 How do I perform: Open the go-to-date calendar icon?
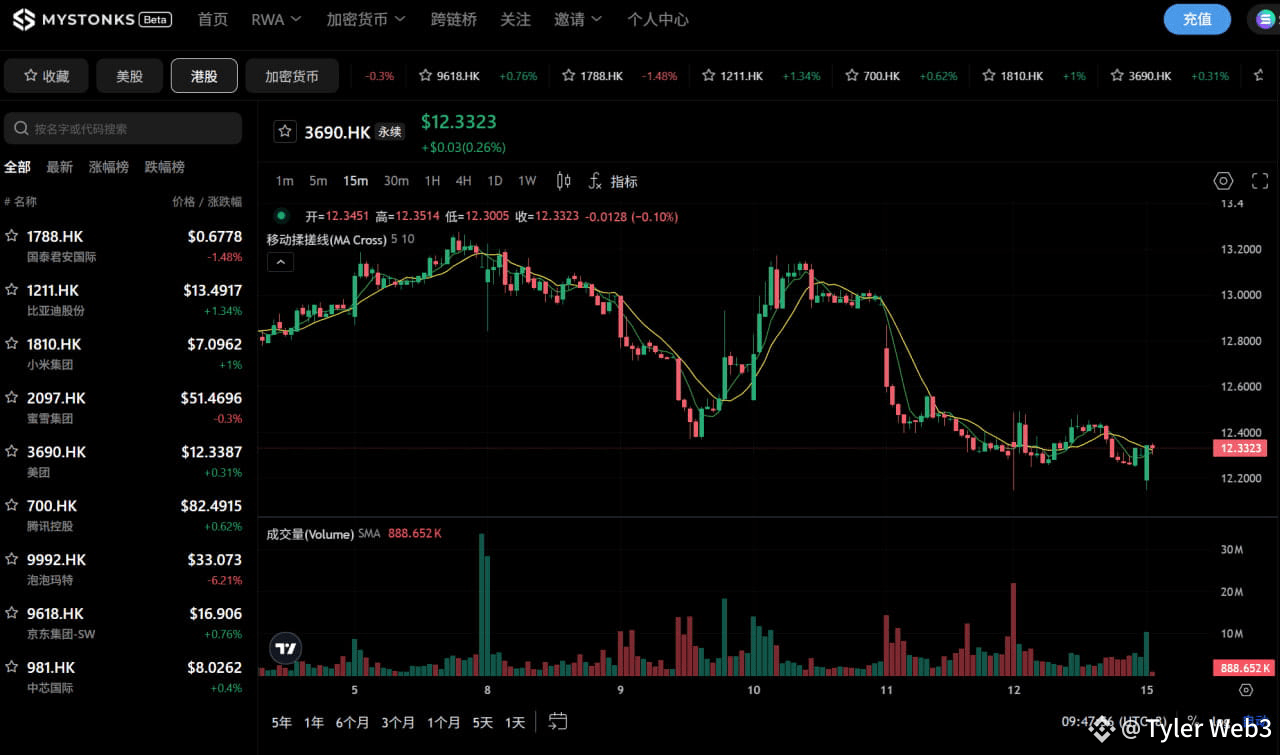(x=558, y=722)
